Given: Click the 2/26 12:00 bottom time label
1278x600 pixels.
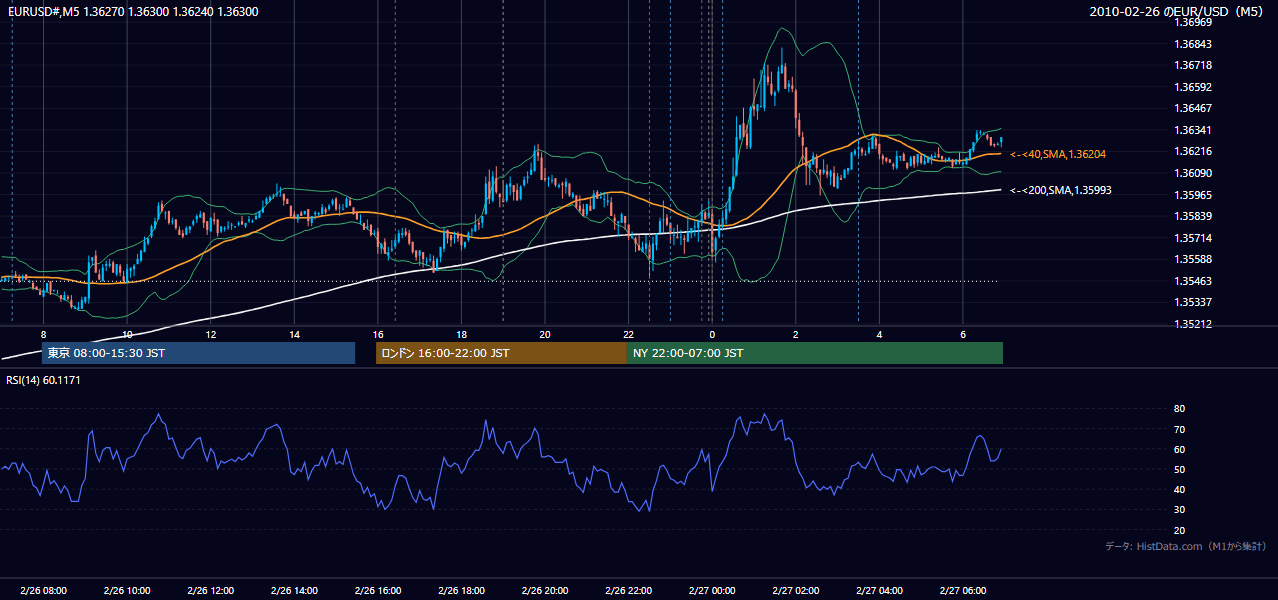Looking at the screenshot, I should pyautogui.click(x=211, y=591).
